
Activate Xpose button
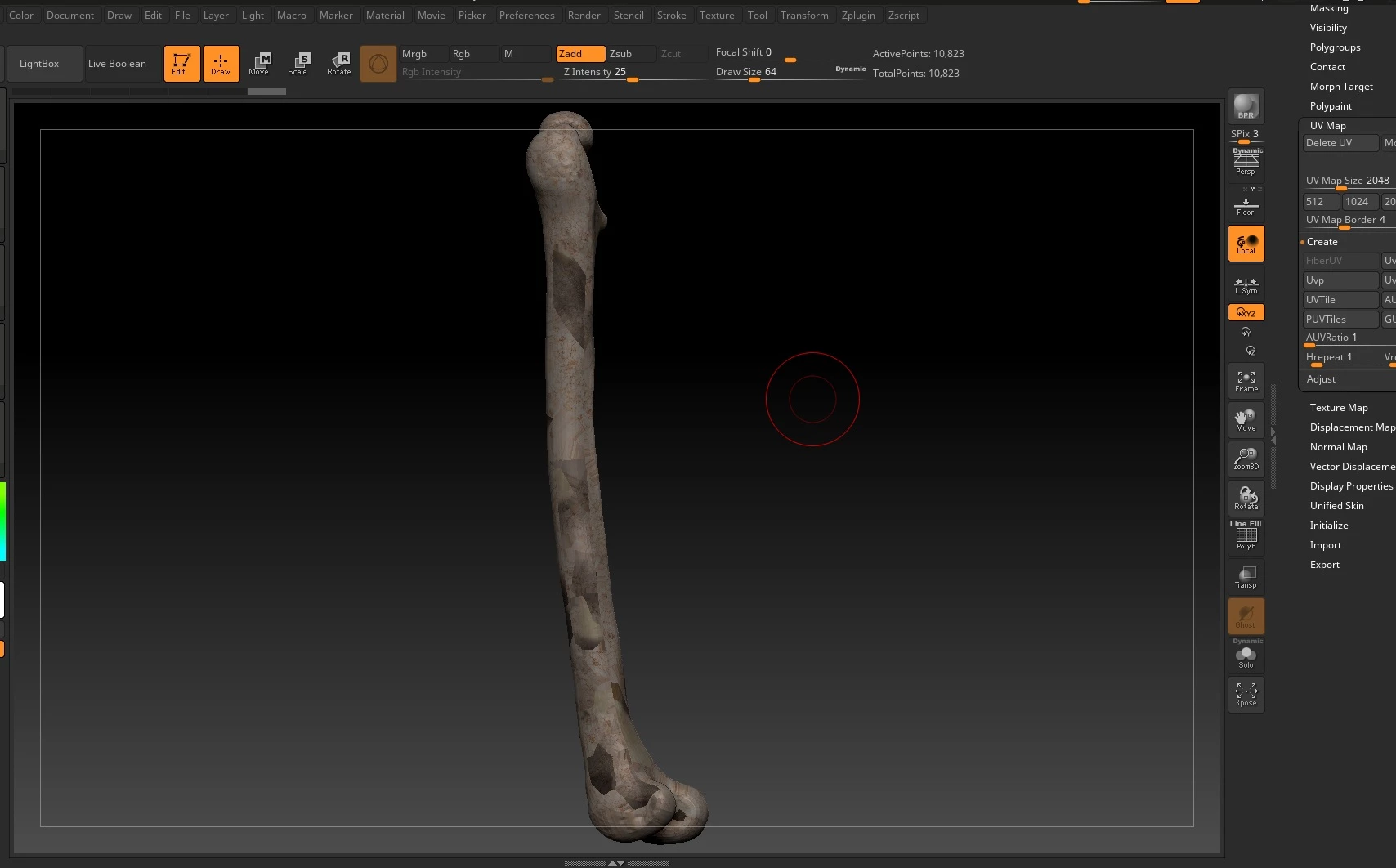[x=1246, y=695]
